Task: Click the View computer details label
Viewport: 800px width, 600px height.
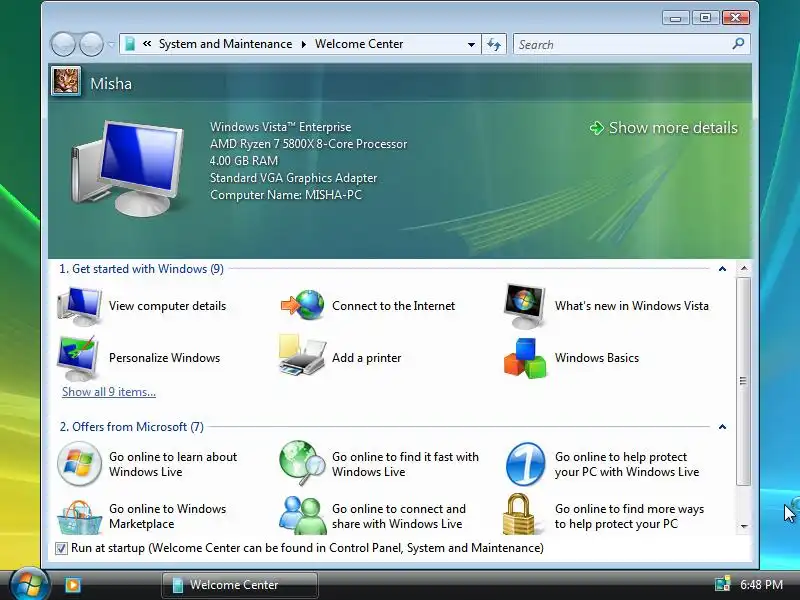Action: point(167,306)
